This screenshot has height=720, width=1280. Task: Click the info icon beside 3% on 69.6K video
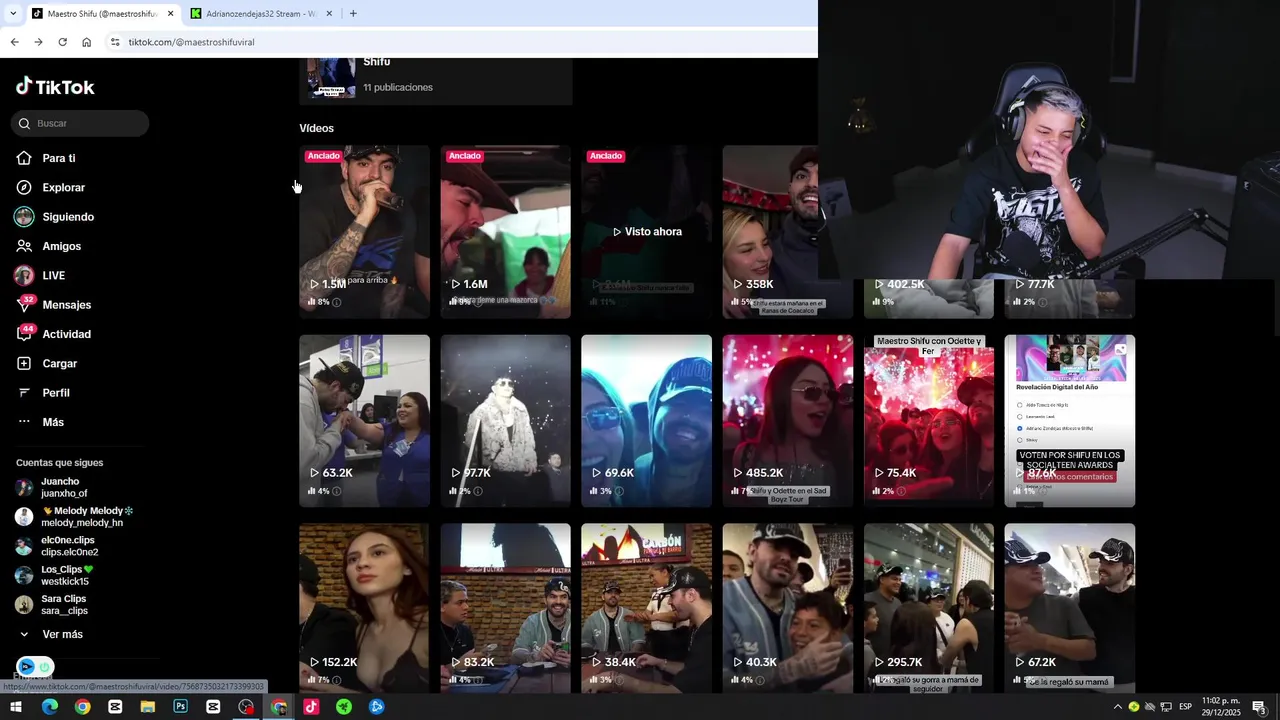pos(619,491)
